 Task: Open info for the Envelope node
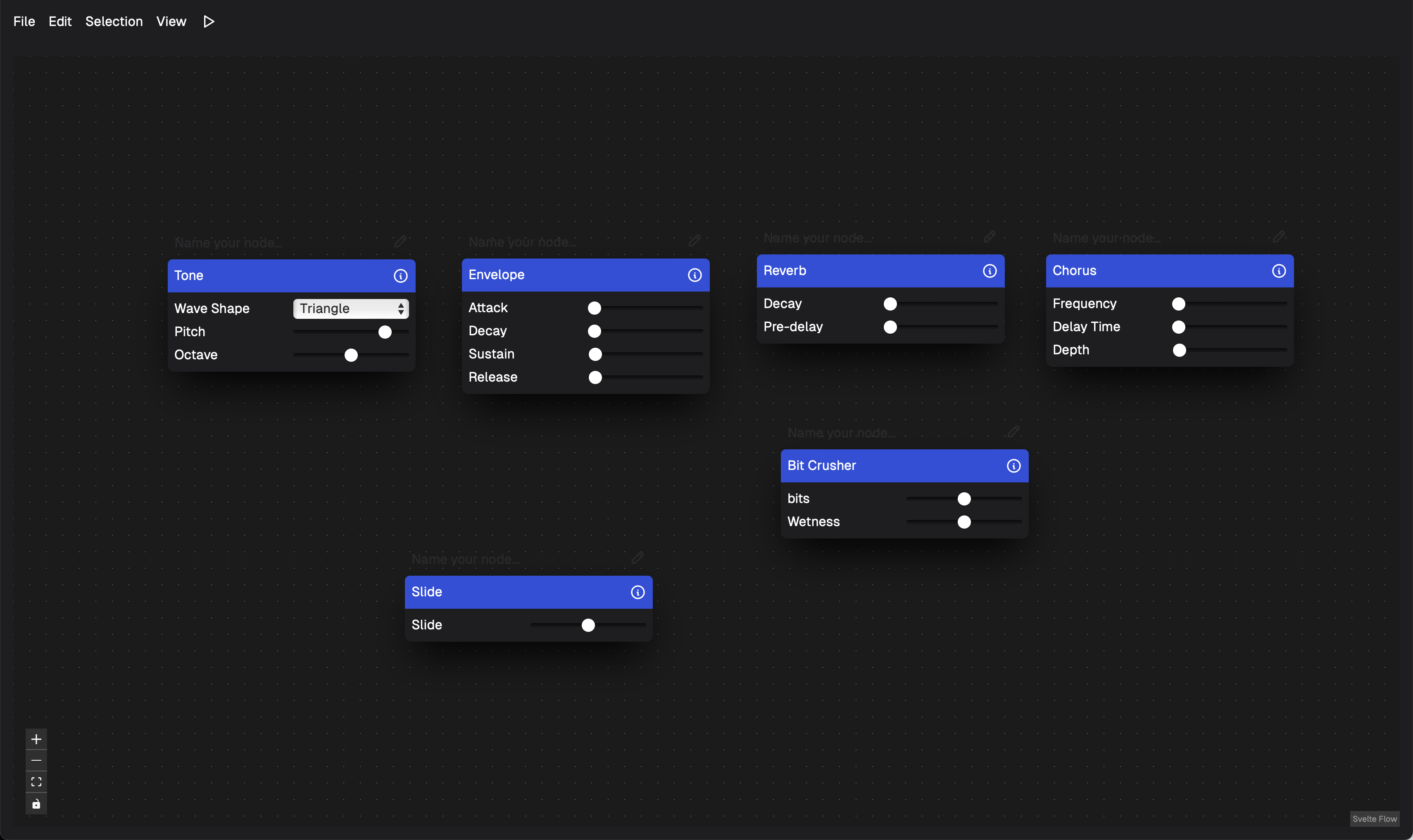(695, 275)
